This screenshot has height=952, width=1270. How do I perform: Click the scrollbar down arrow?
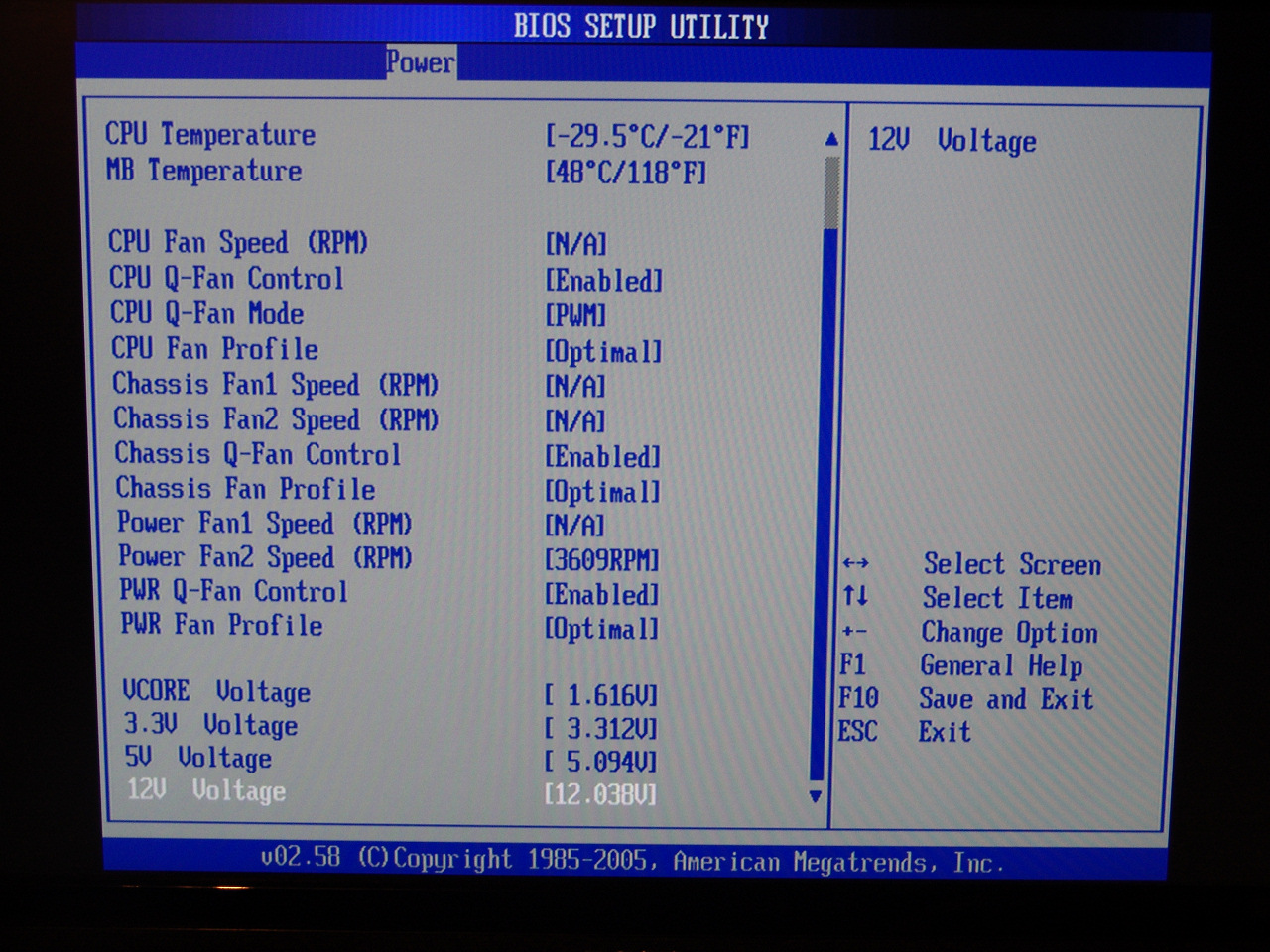816,795
